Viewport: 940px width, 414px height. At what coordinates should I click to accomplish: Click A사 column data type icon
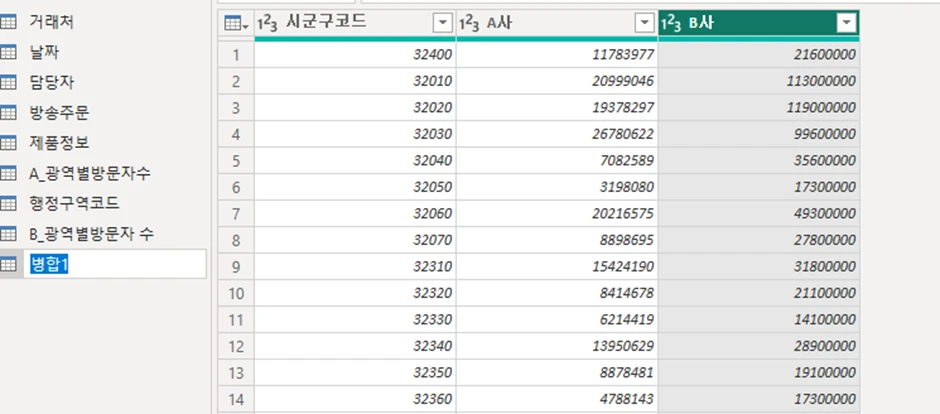pyautogui.click(x=469, y=23)
